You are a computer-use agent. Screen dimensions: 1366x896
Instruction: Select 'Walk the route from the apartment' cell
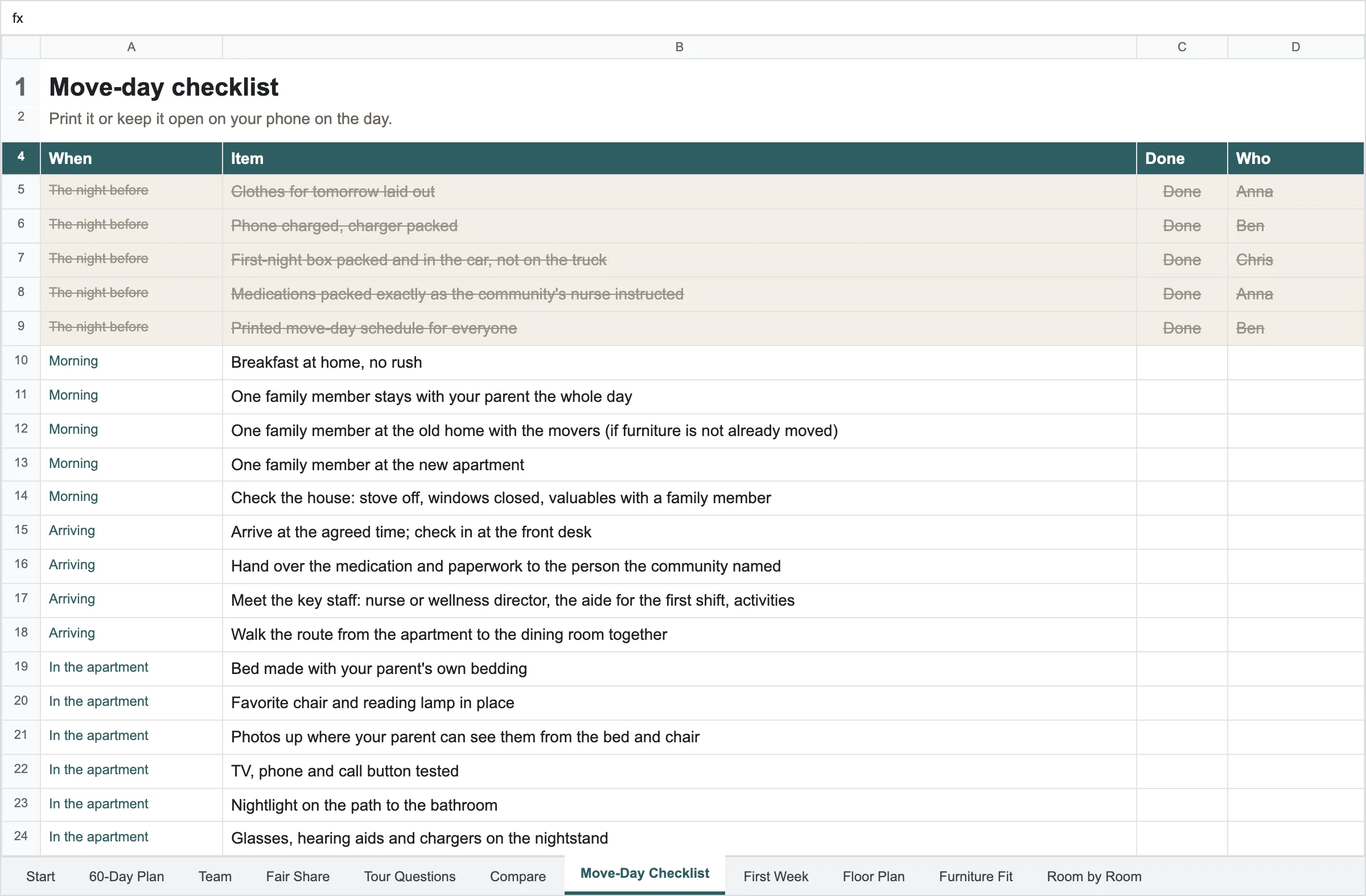[679, 635]
